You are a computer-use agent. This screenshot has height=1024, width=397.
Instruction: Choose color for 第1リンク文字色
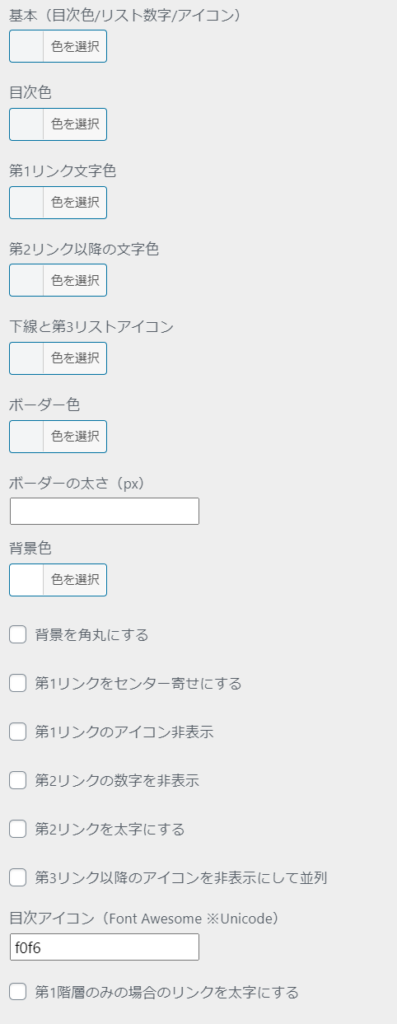point(58,202)
